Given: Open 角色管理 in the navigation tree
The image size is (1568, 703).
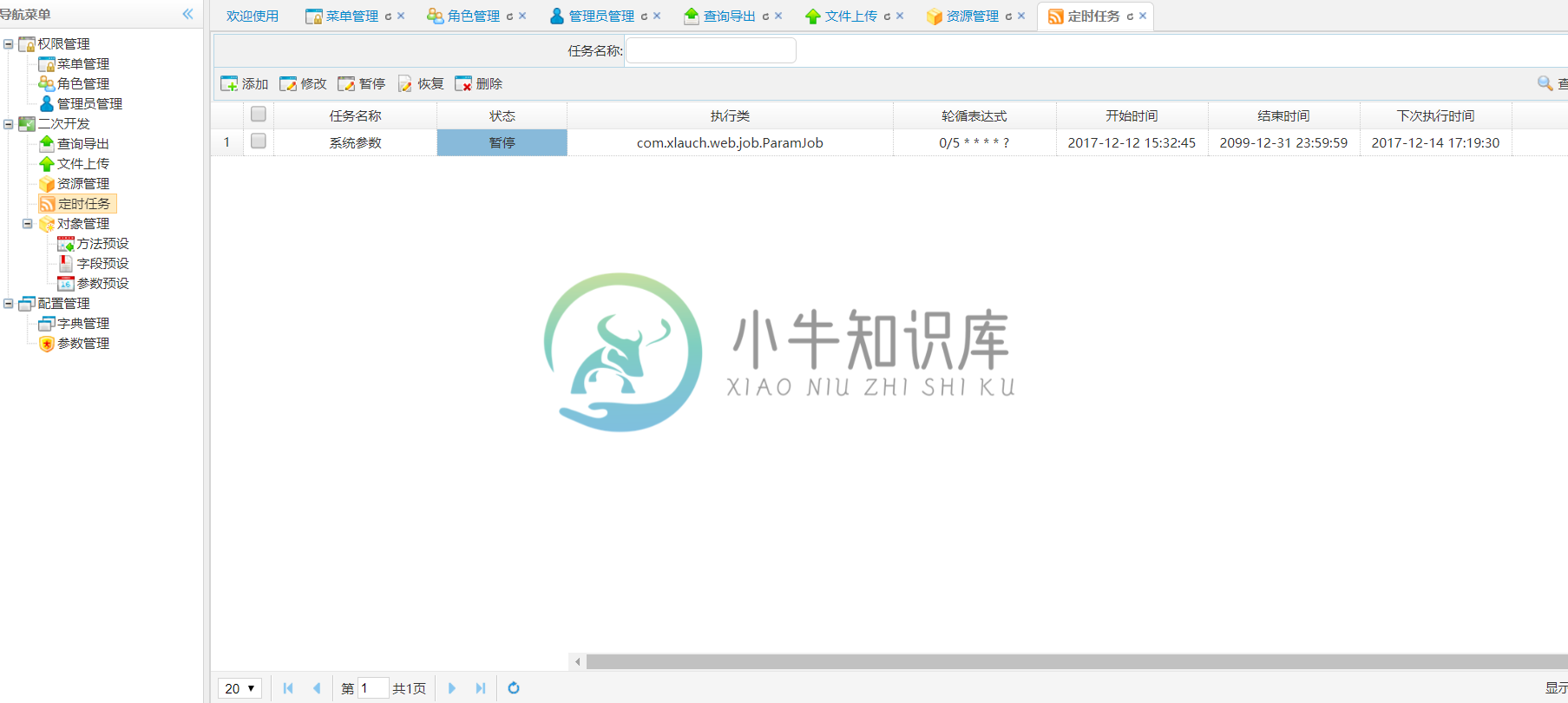Looking at the screenshot, I should coord(82,84).
